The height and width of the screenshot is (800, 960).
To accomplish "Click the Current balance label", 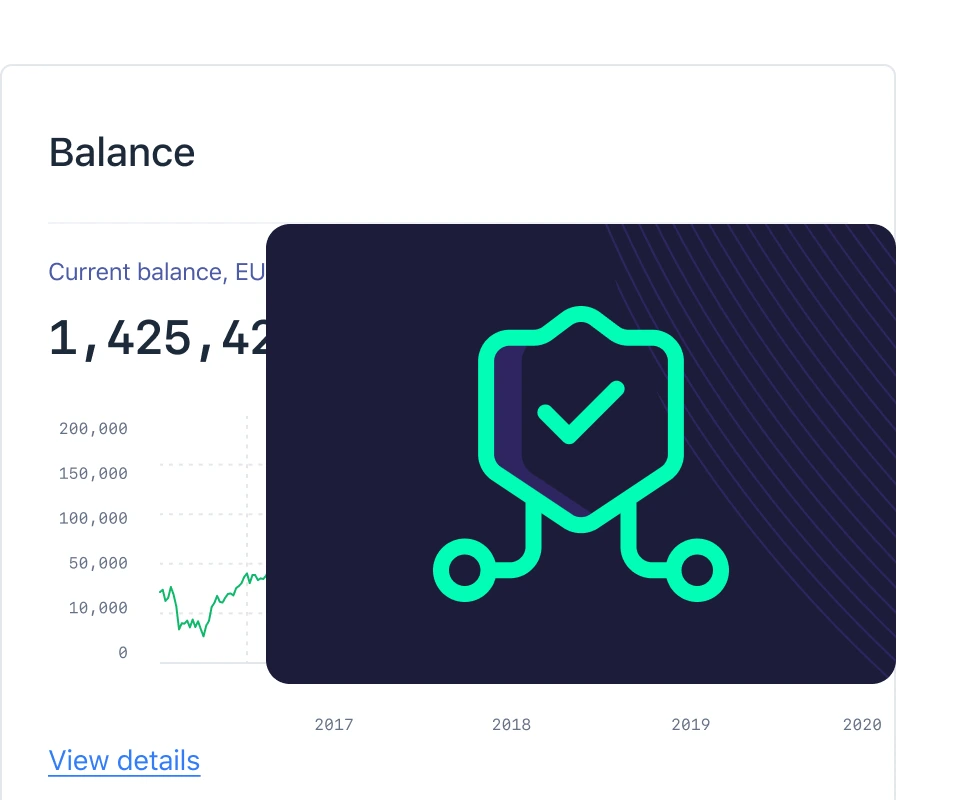I will (155, 272).
